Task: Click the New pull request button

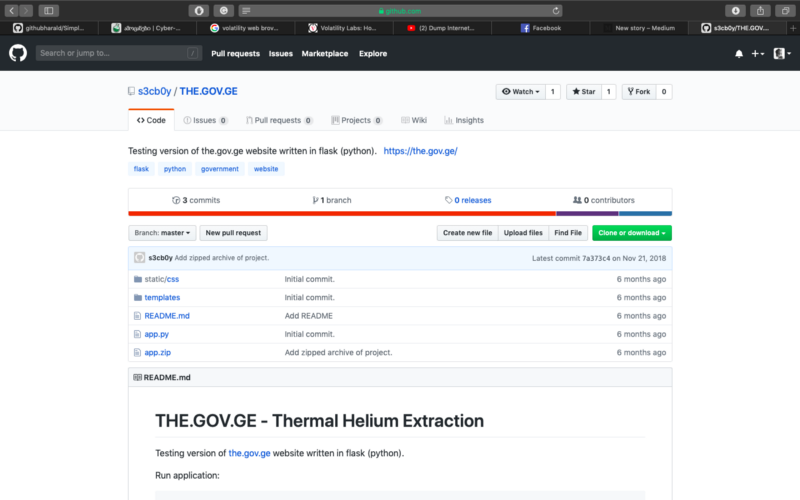Action: pyautogui.click(x=233, y=233)
